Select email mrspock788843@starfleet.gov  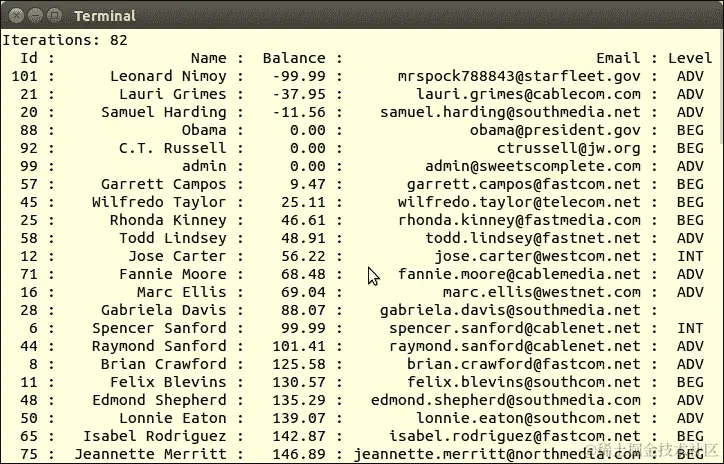[519, 76]
